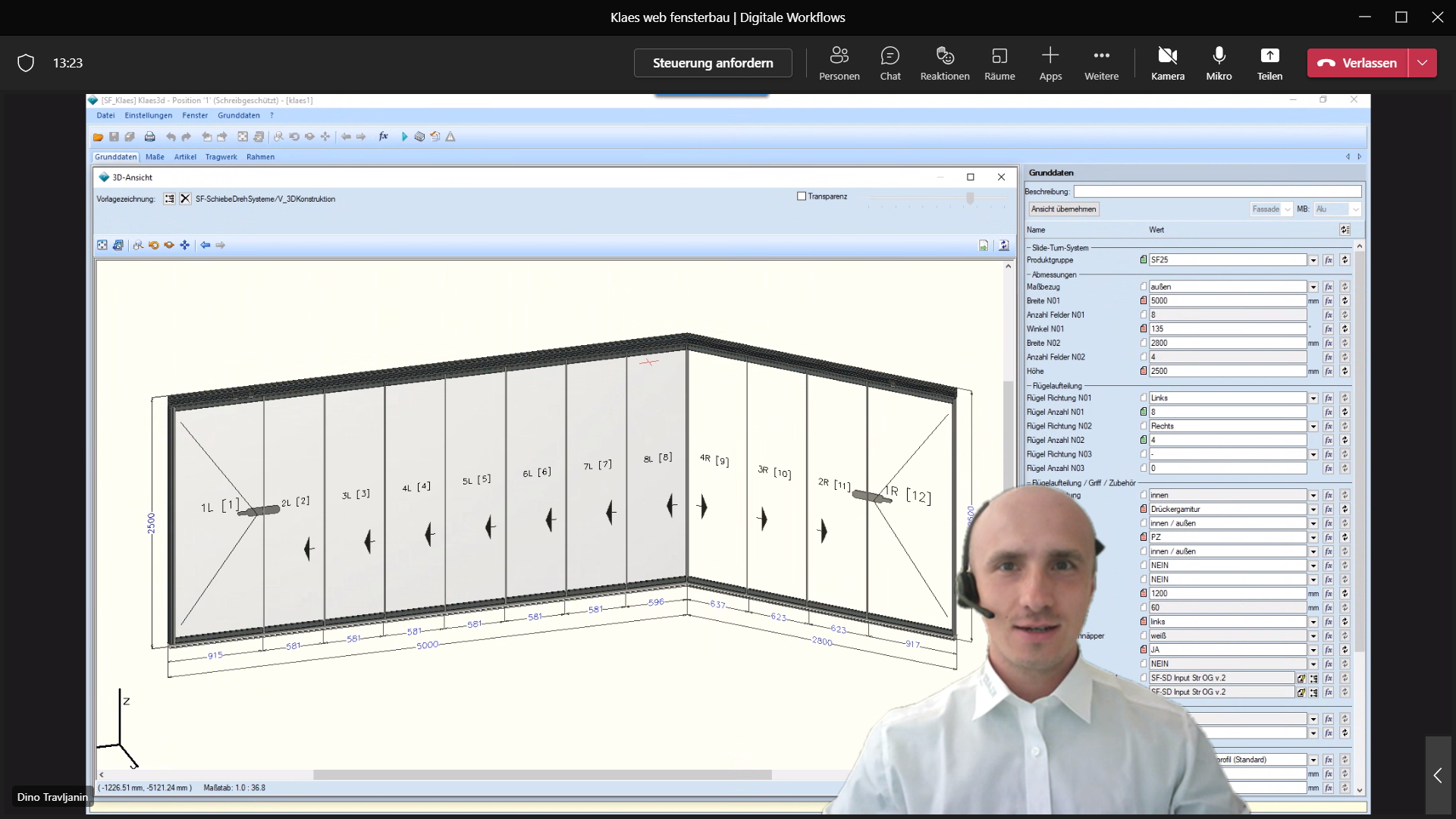Open the Grunddaten menu in menu bar
The width and height of the screenshot is (1456, 819).
coord(239,115)
